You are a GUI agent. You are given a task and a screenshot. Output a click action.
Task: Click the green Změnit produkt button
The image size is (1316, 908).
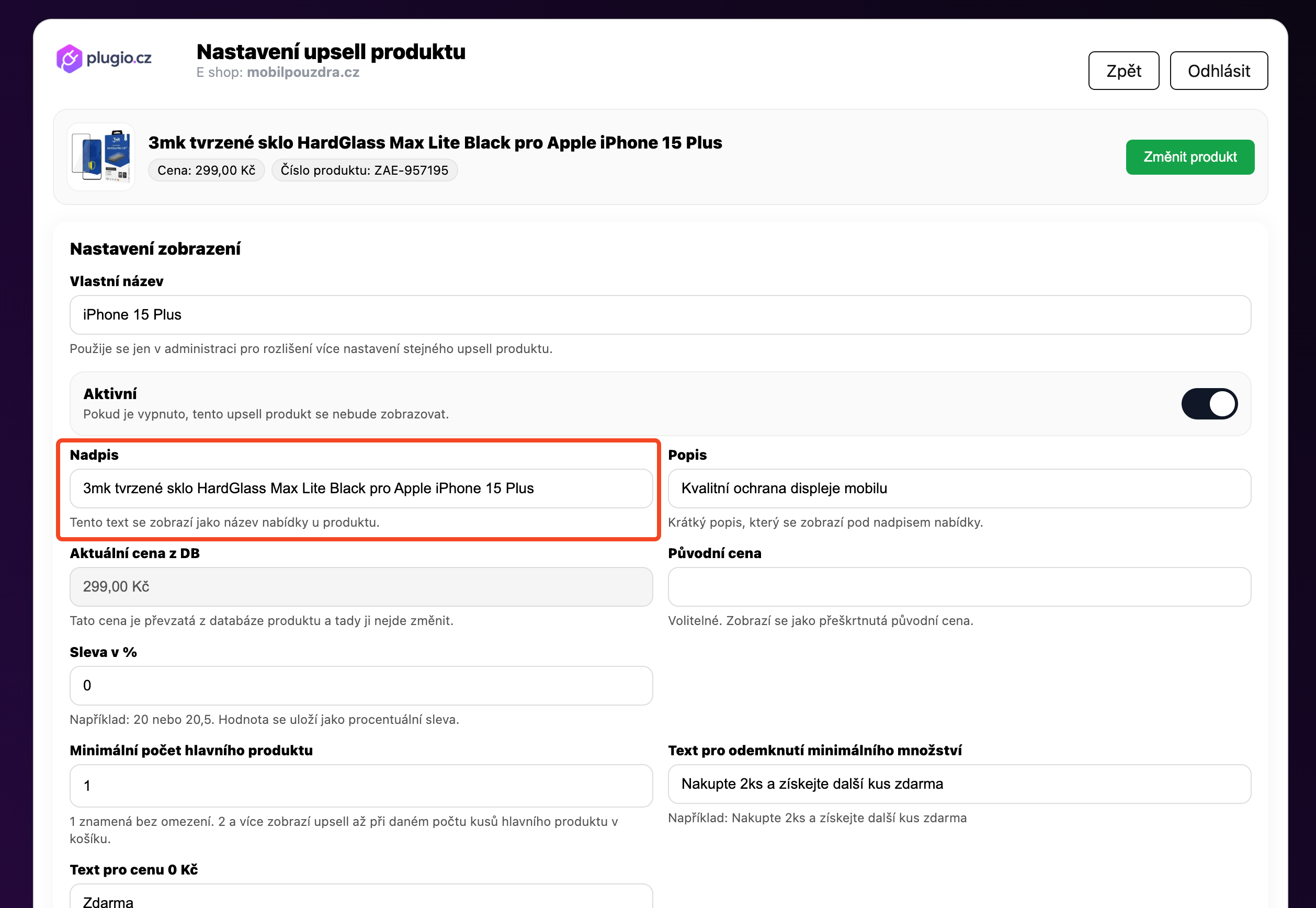click(1190, 157)
